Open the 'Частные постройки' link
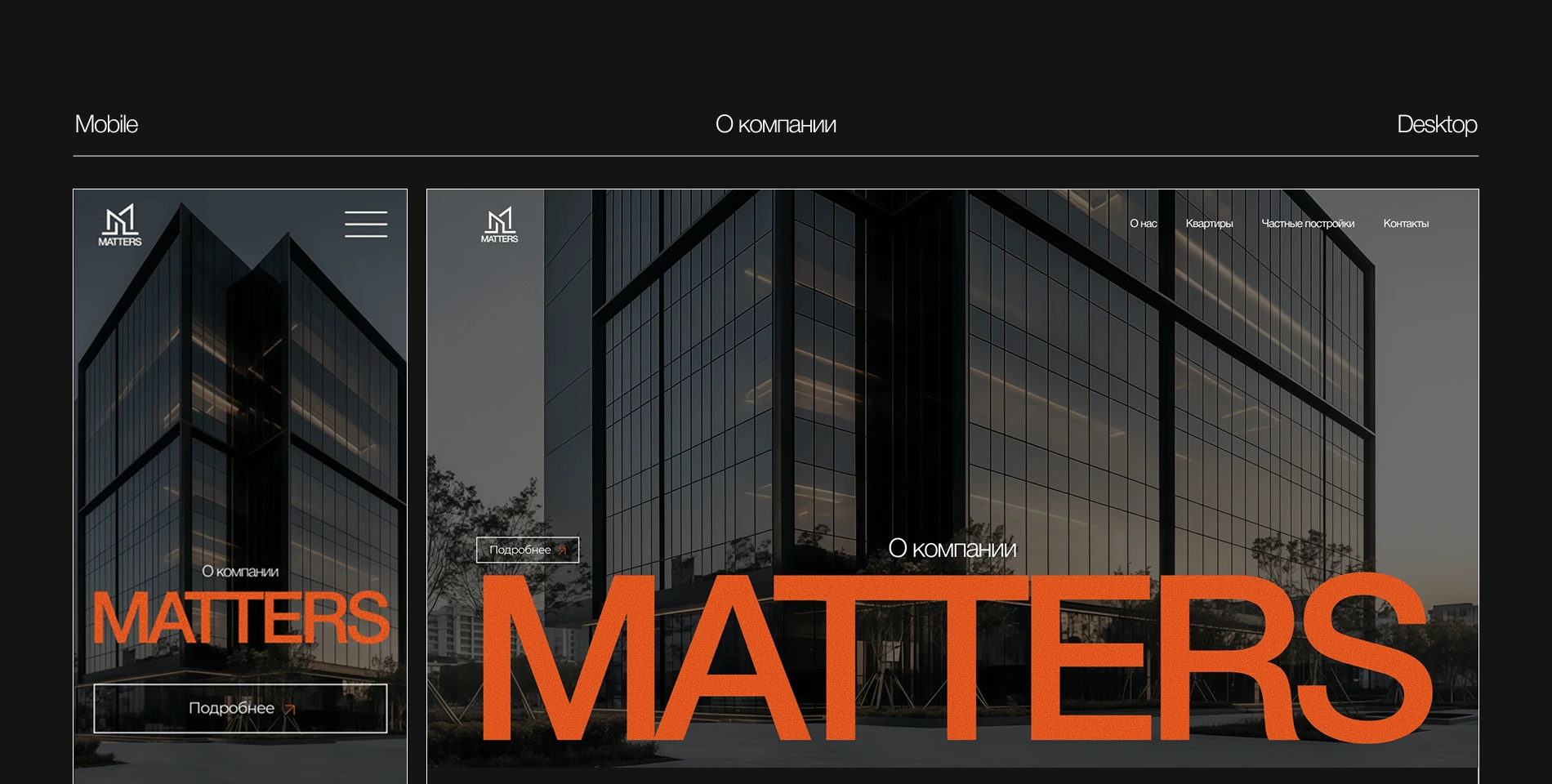This screenshot has height=784, width=1552. click(x=1309, y=222)
